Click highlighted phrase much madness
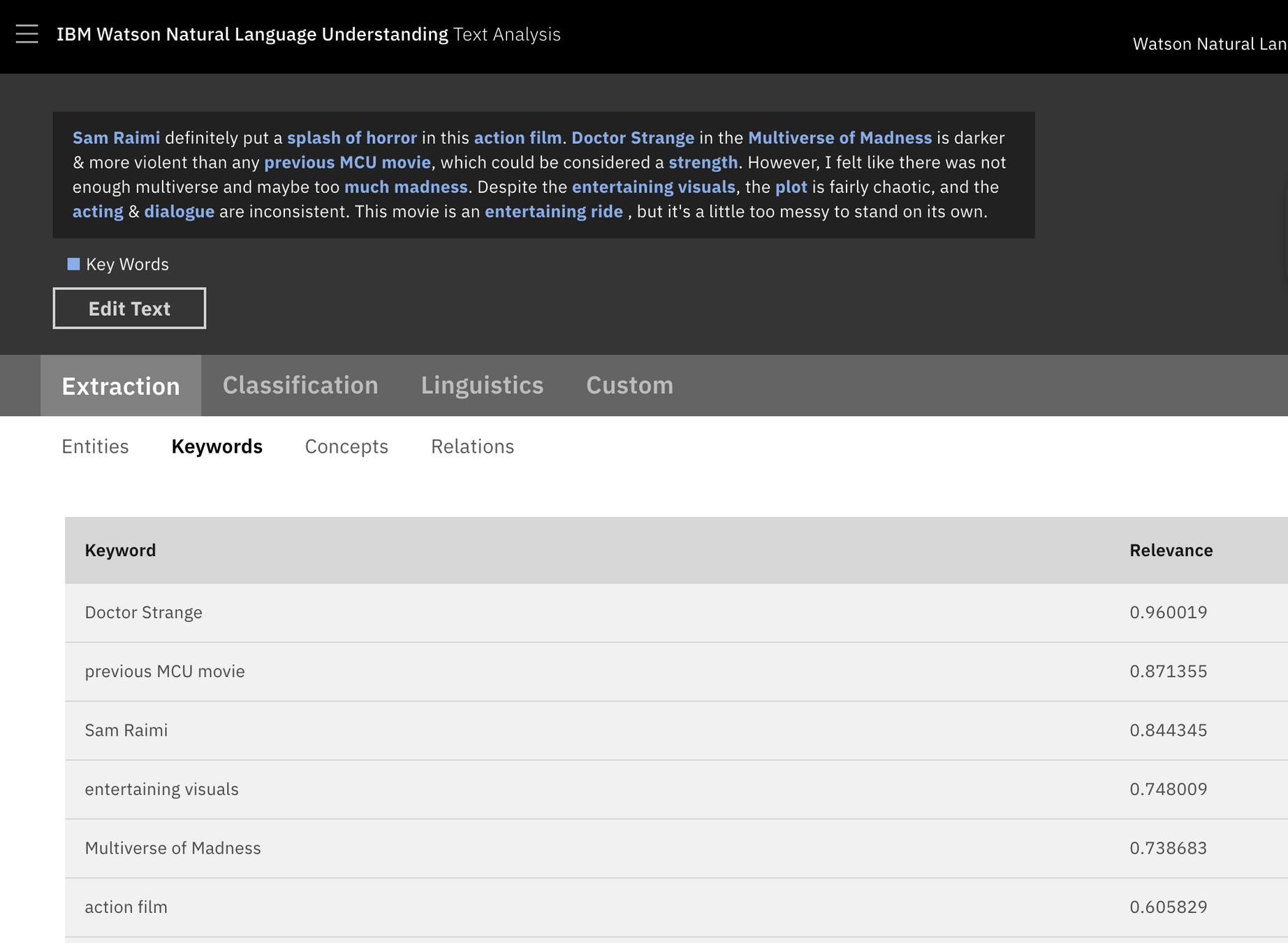This screenshot has width=1288, height=943. pyautogui.click(x=406, y=187)
